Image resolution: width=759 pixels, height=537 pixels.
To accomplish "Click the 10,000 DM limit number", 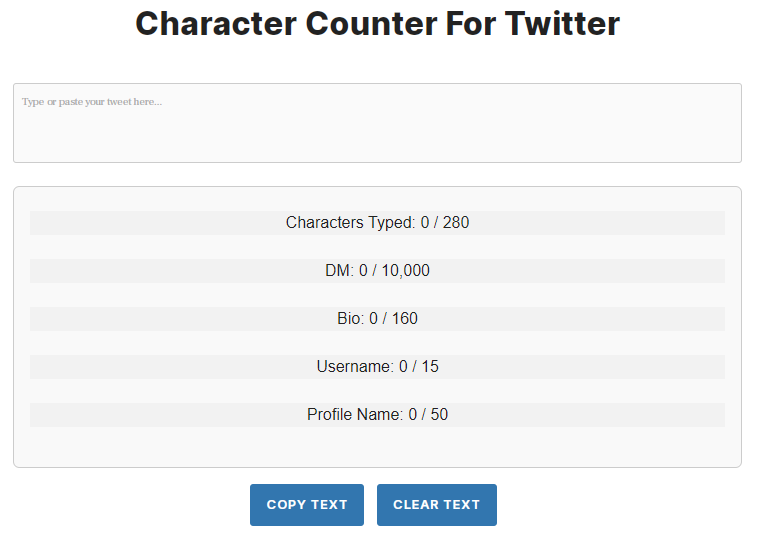I will pyautogui.click(x=406, y=271).
